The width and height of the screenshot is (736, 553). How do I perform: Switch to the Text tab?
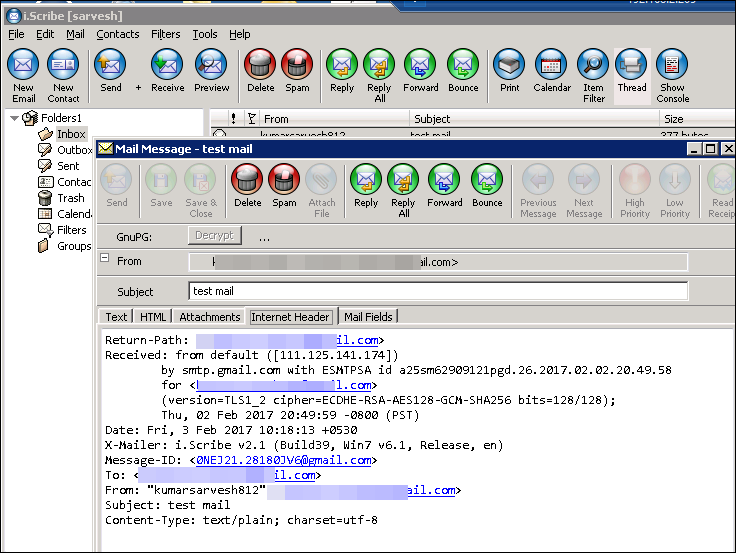tap(116, 317)
